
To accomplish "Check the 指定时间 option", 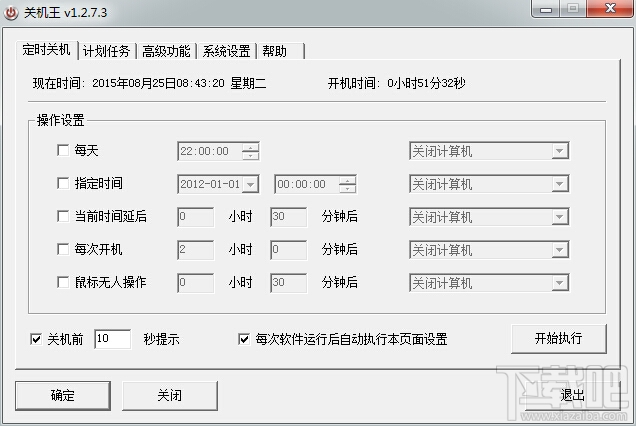I will pyautogui.click(x=63, y=183).
